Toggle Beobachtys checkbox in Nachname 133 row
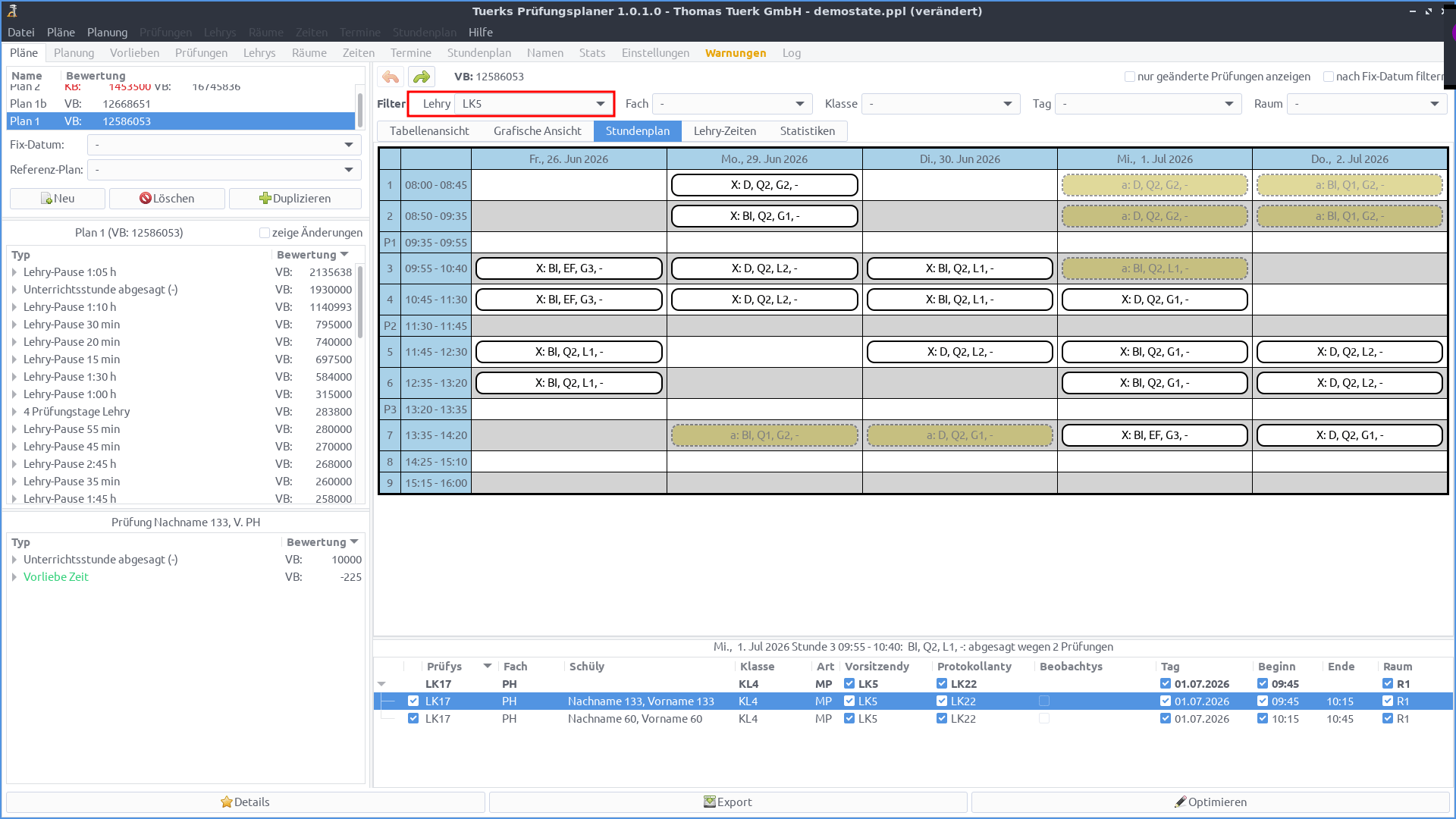Screen dimensions: 1456x819 [x=1044, y=701]
